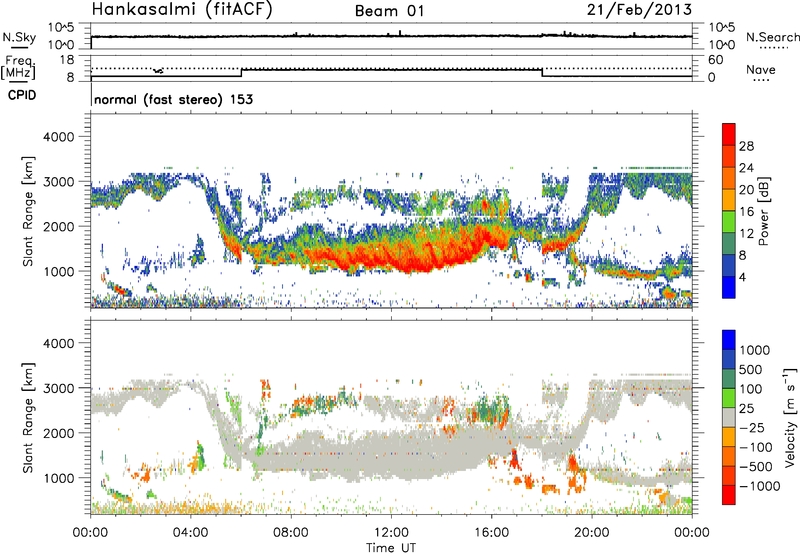This screenshot has width=800, height=554.
Task: Click the 'Hankasalmi (fitACF)' plot title
Action: (x=182, y=9)
